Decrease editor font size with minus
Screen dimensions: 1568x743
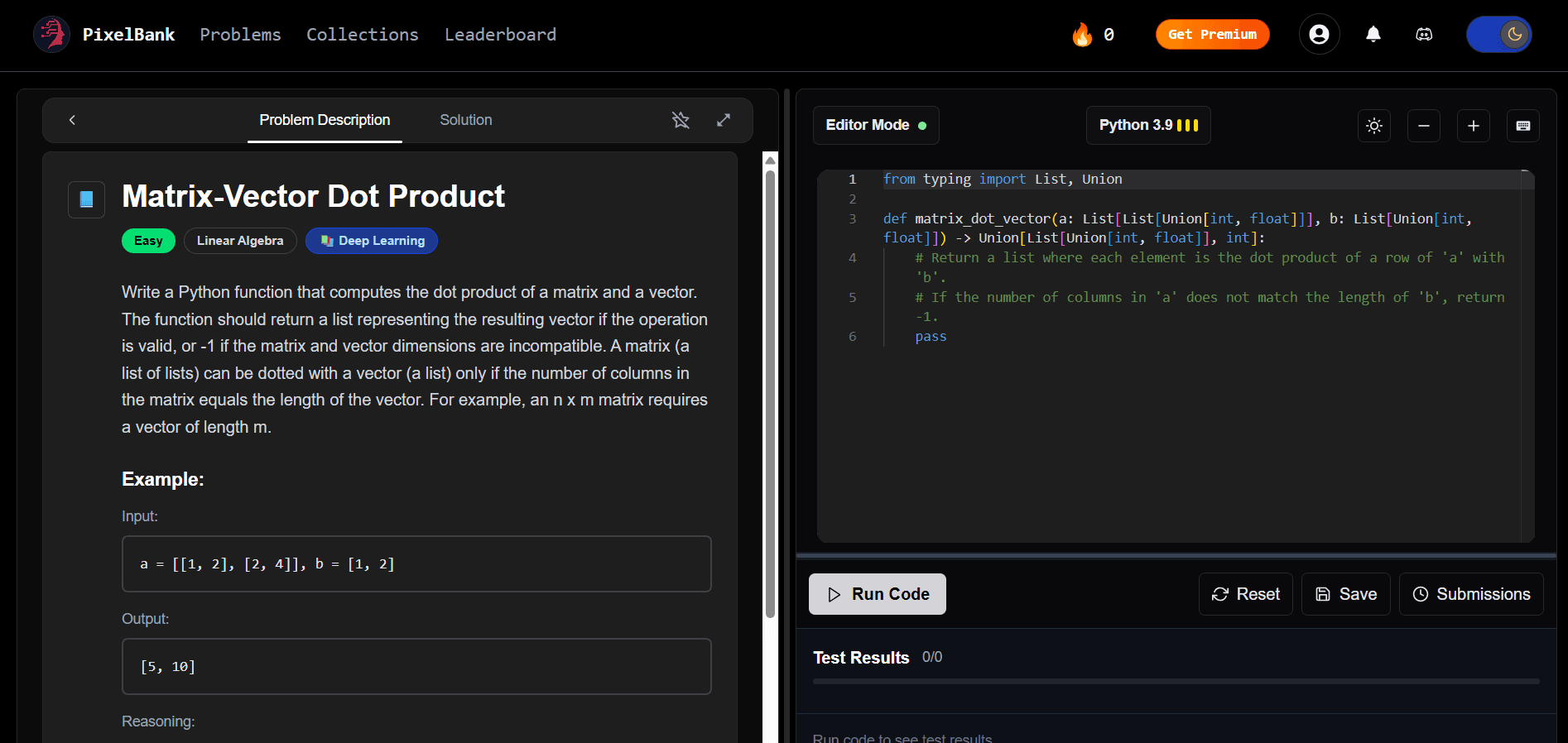pos(1424,126)
